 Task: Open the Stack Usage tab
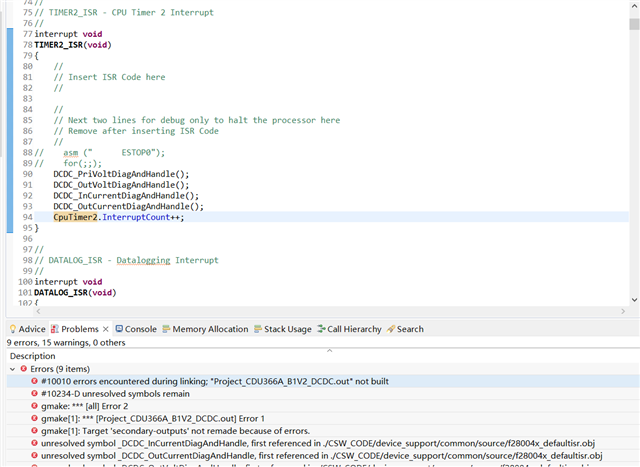pyautogui.click(x=283, y=329)
